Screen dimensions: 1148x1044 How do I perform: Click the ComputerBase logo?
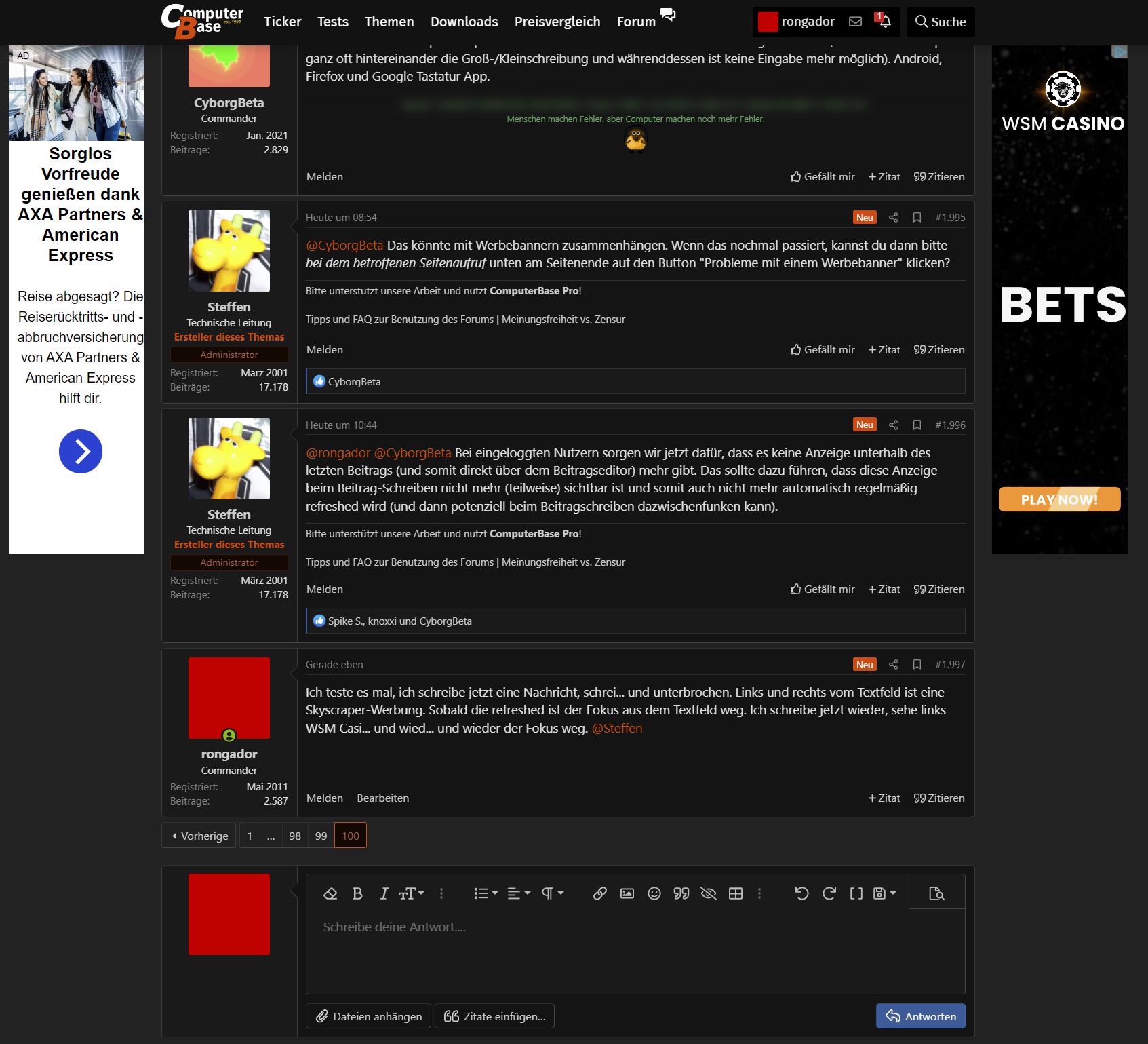[202, 22]
